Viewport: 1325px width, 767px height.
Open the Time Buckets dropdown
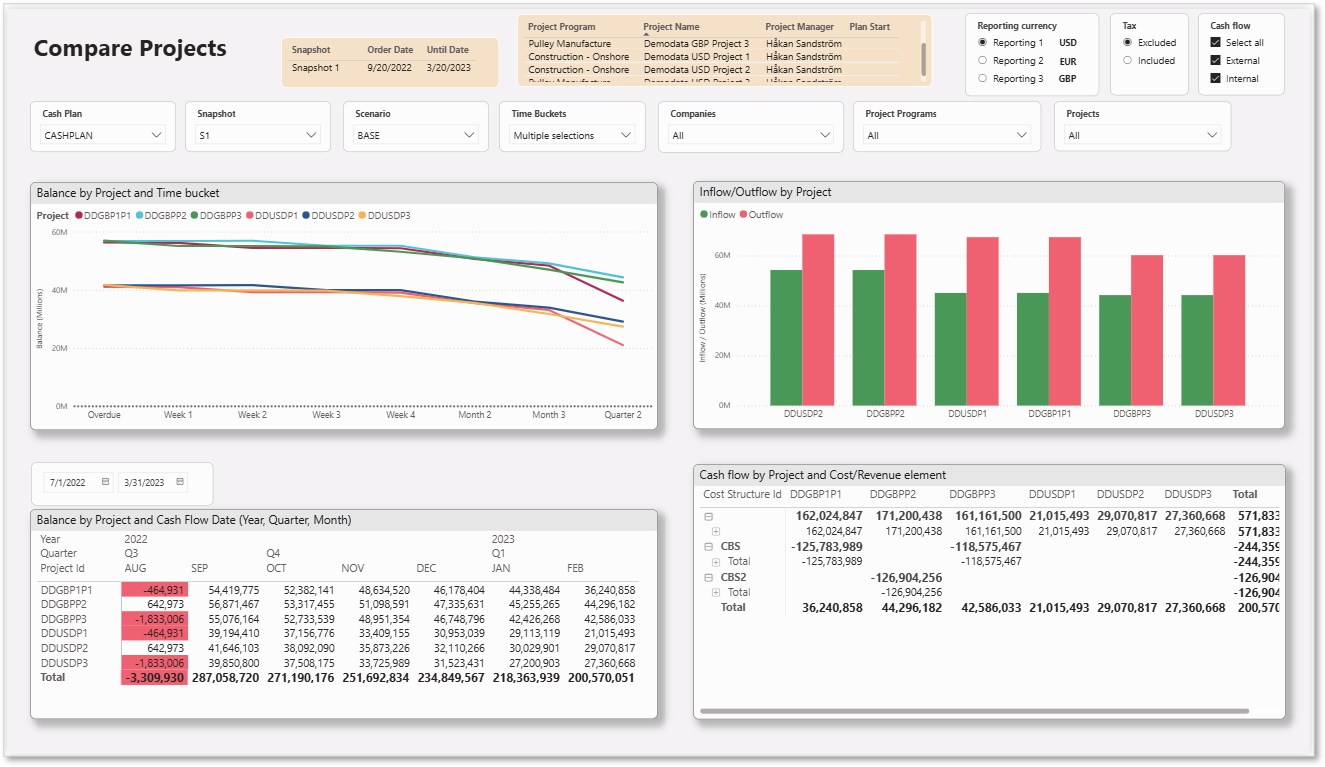point(572,135)
